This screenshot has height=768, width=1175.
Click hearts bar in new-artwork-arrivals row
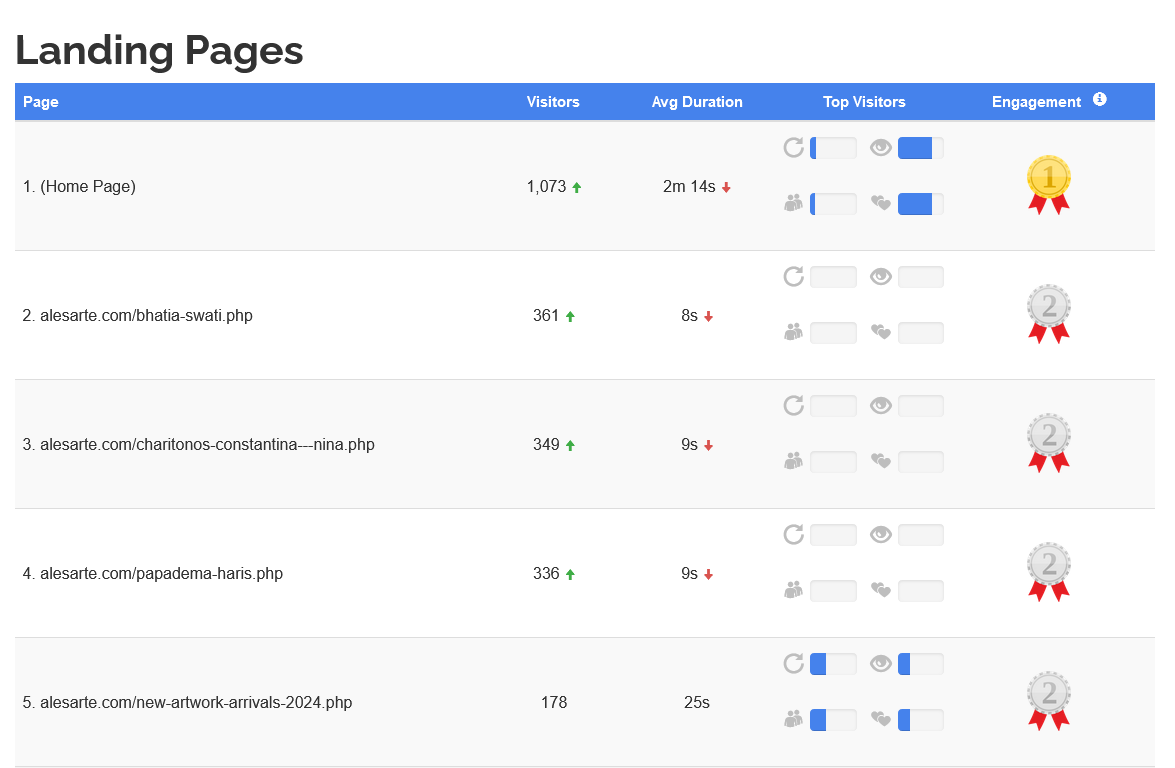pyautogui.click(x=920, y=719)
